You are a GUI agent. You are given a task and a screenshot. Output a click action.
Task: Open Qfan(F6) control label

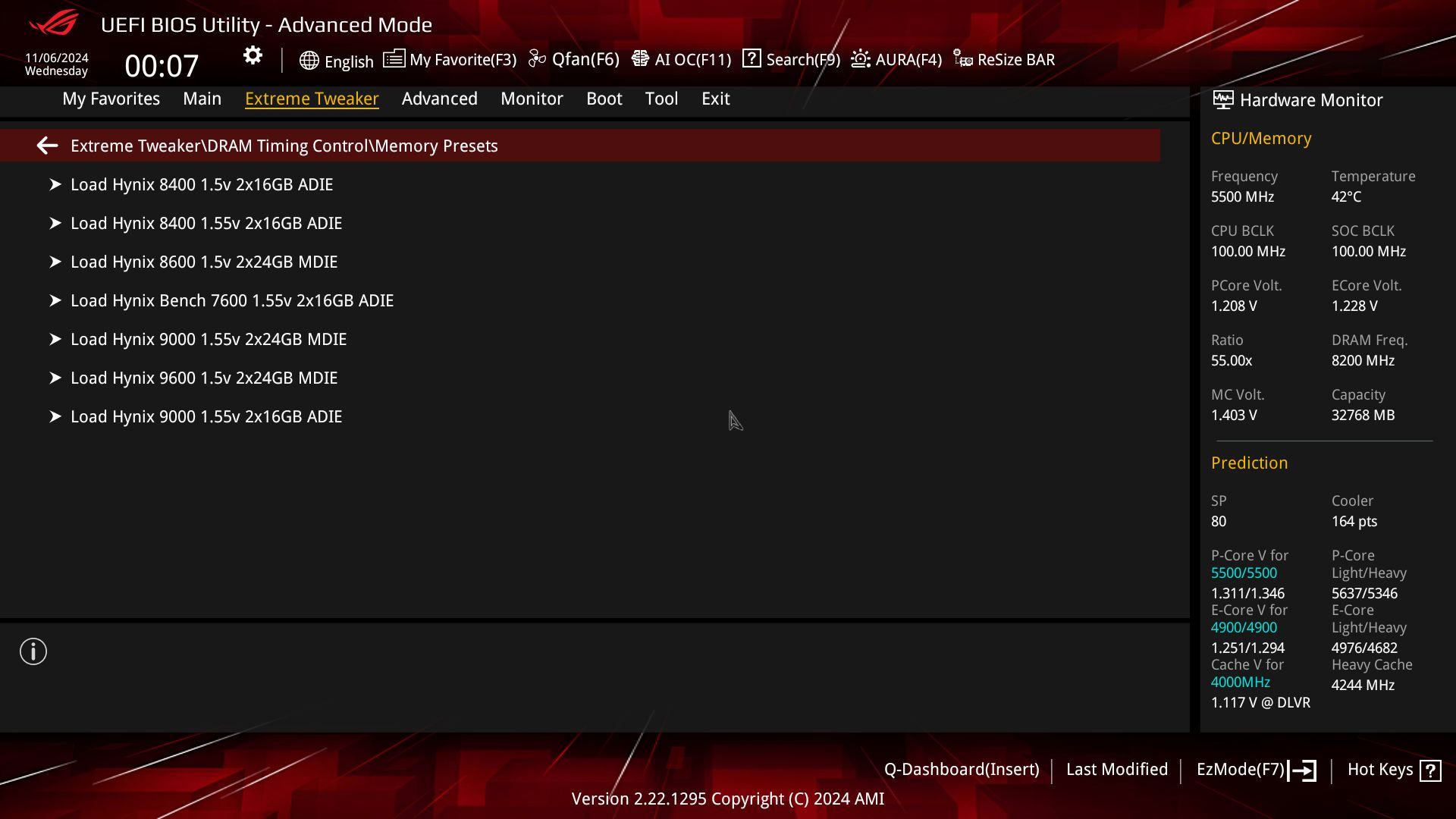[585, 59]
